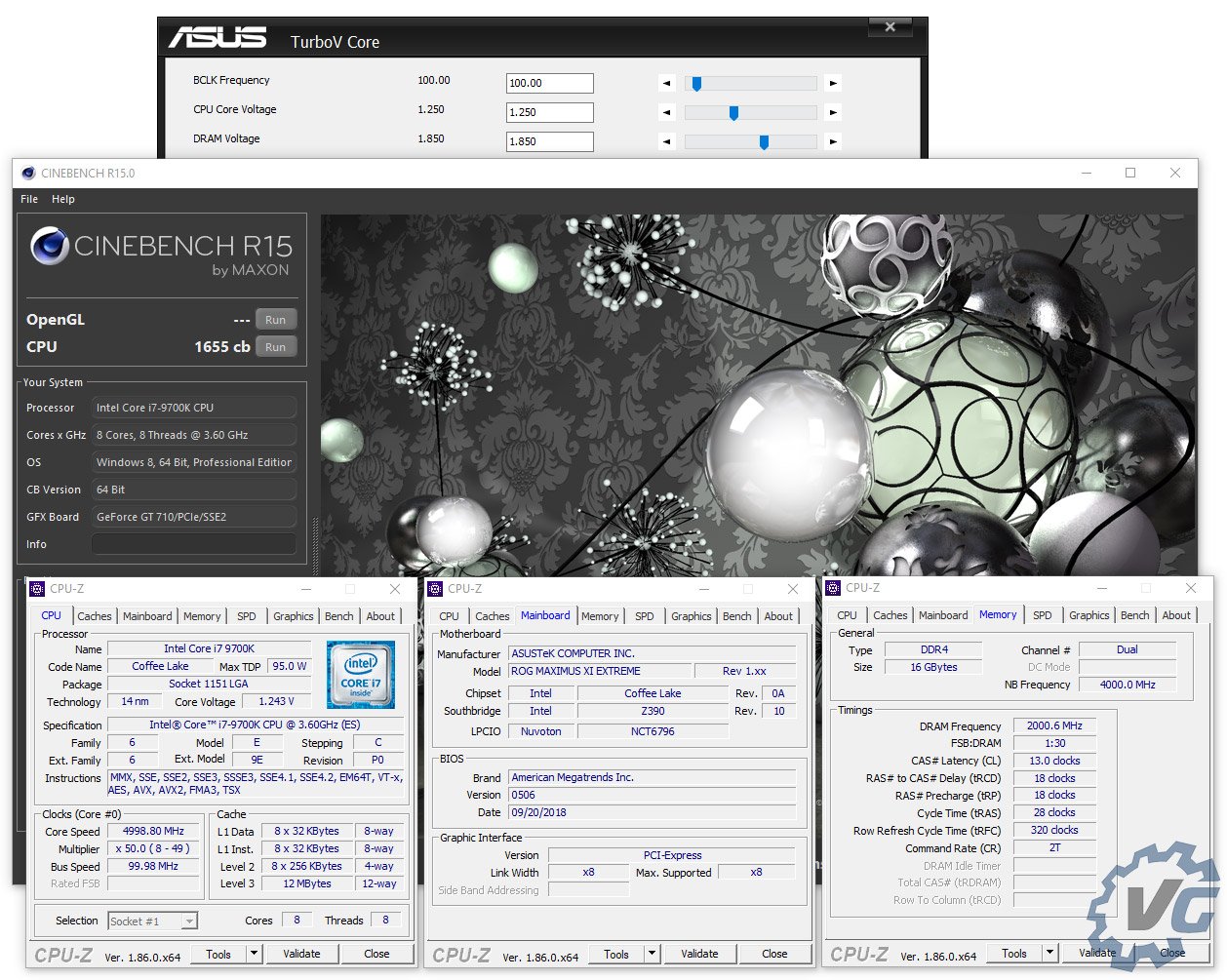This screenshot has width=1227, height=980.
Task: Open Memory tab in middle CPU-Z
Action: point(600,616)
